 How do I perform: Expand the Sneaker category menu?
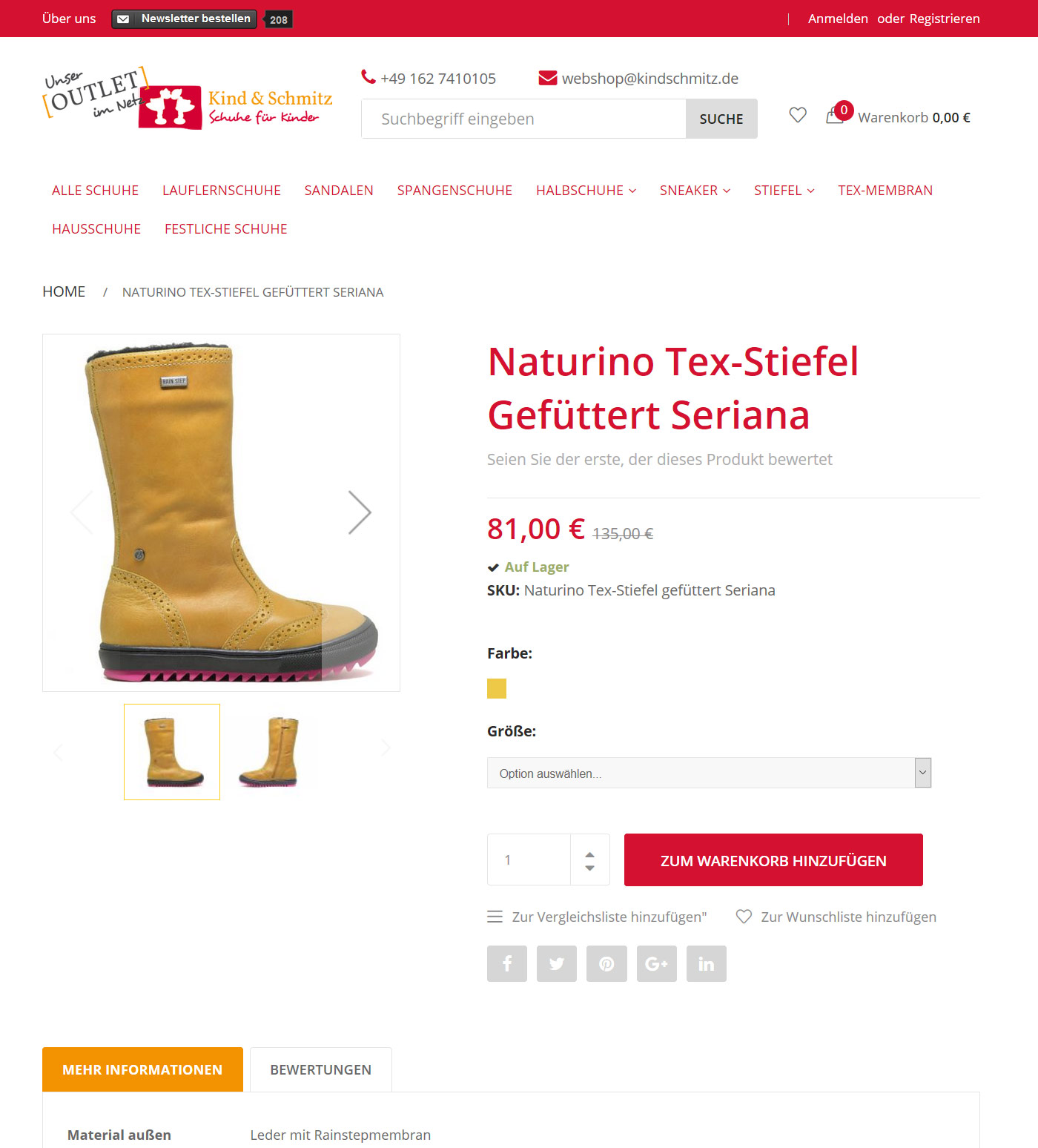click(x=695, y=191)
